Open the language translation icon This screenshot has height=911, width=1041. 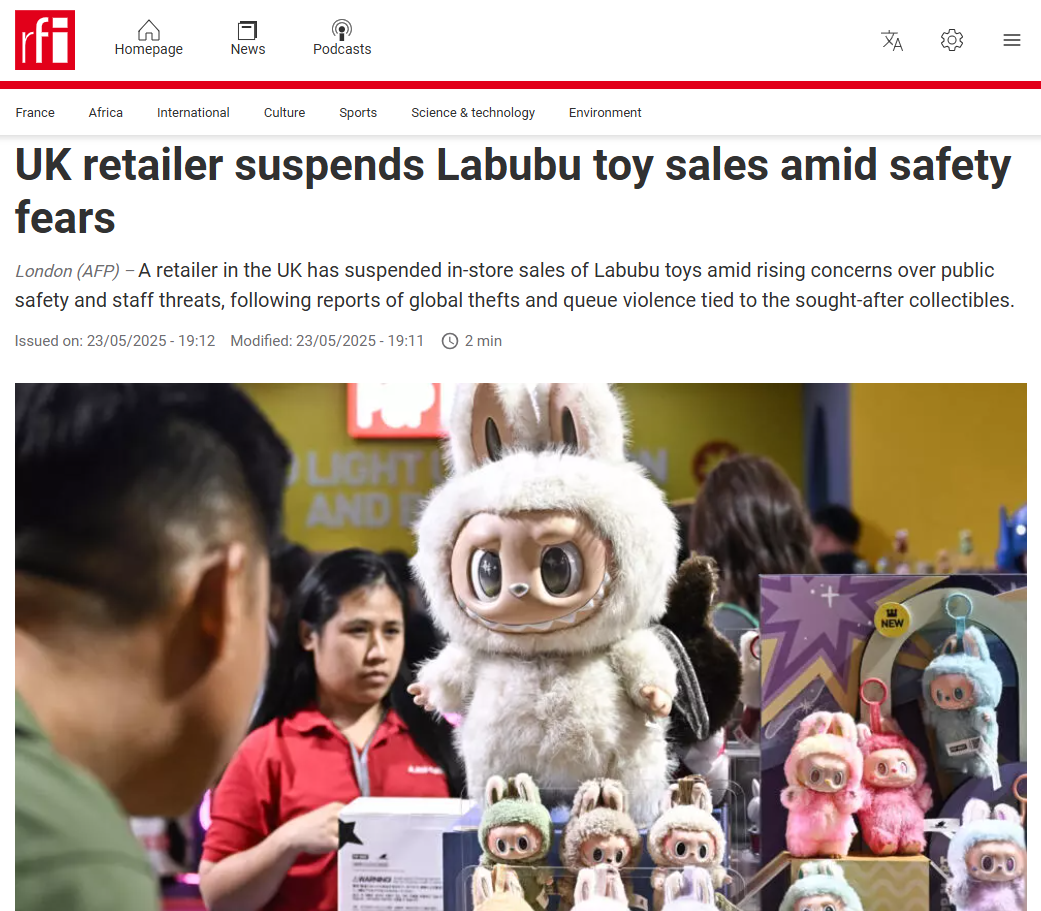[x=892, y=41]
